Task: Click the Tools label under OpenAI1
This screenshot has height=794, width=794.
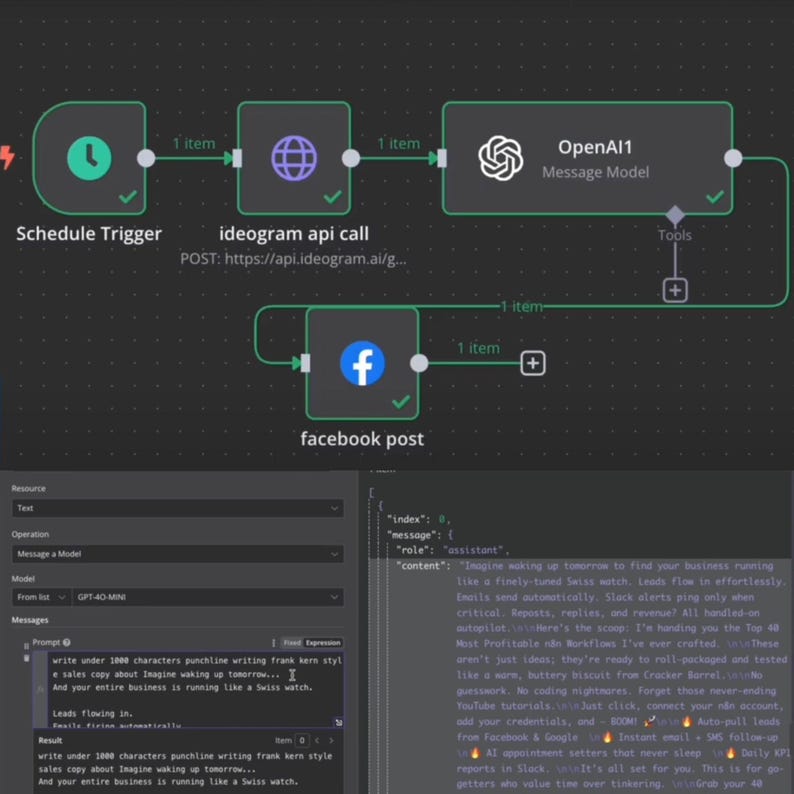Action: tap(675, 235)
